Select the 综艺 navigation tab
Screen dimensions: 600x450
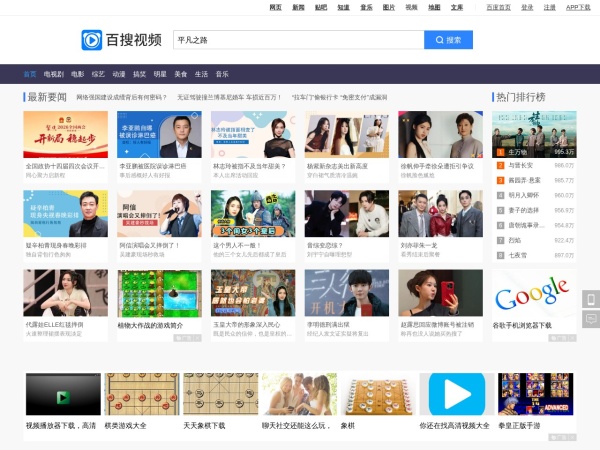click(x=98, y=74)
